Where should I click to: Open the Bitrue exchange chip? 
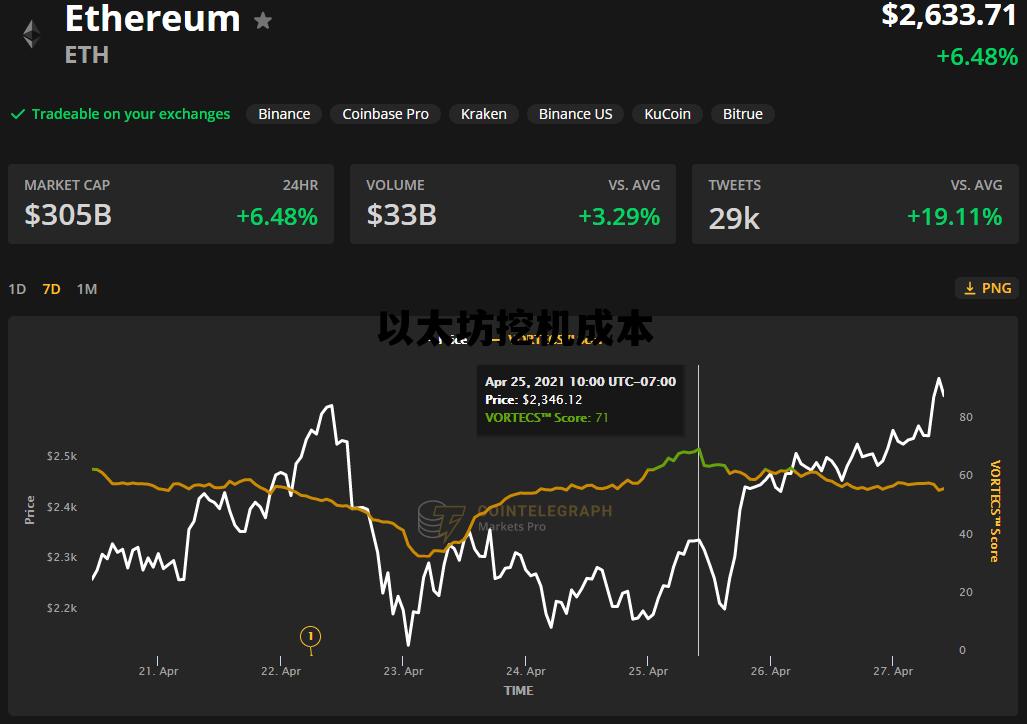[x=743, y=114]
